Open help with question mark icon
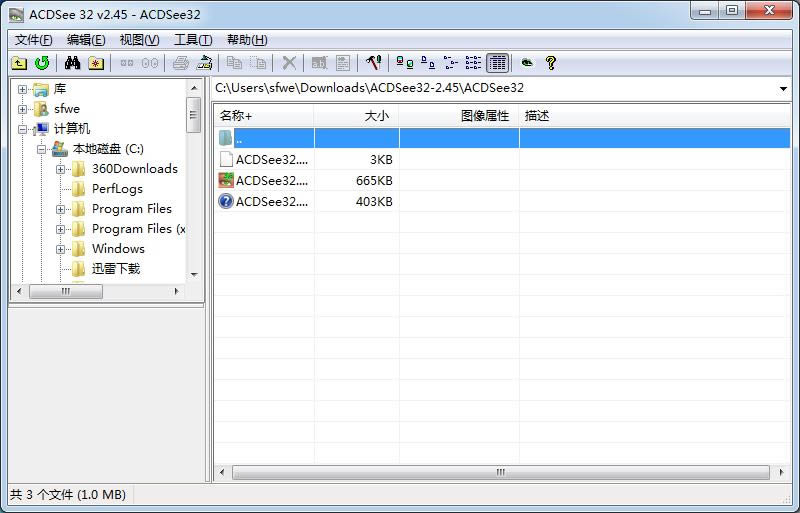Viewport: 800px width, 513px height. tap(551, 63)
